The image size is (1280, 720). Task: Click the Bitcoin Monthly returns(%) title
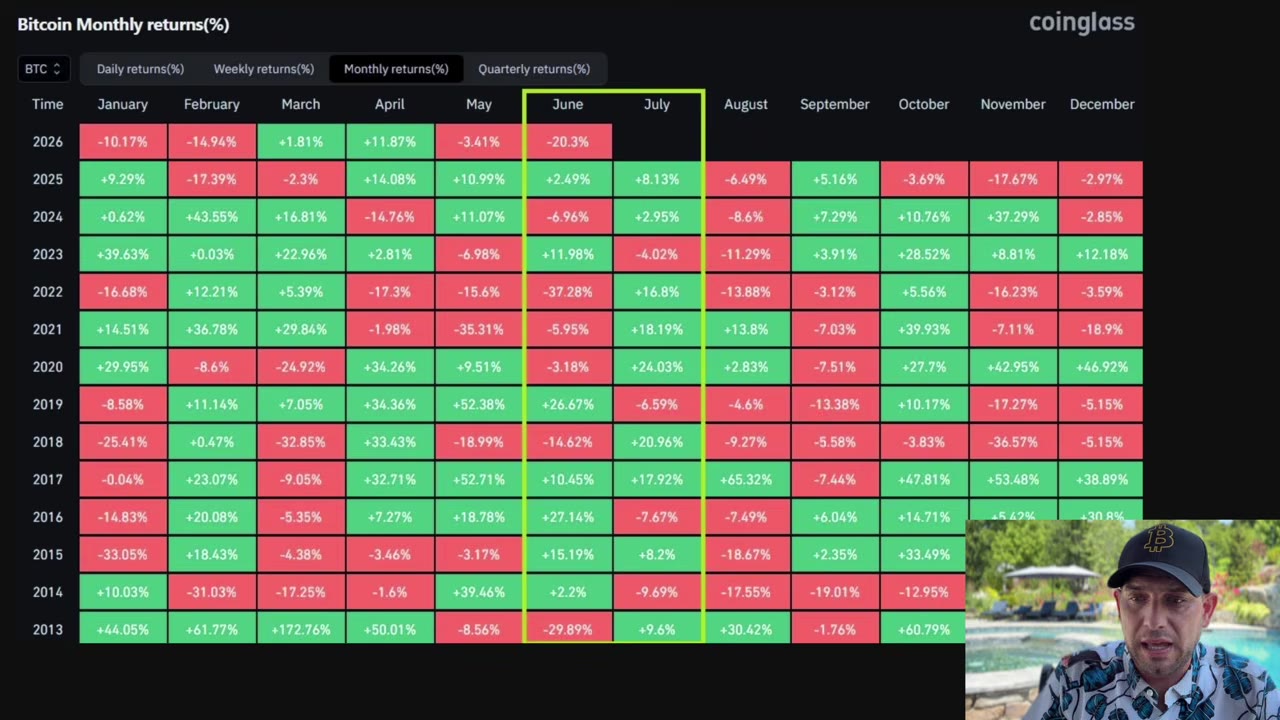point(123,24)
